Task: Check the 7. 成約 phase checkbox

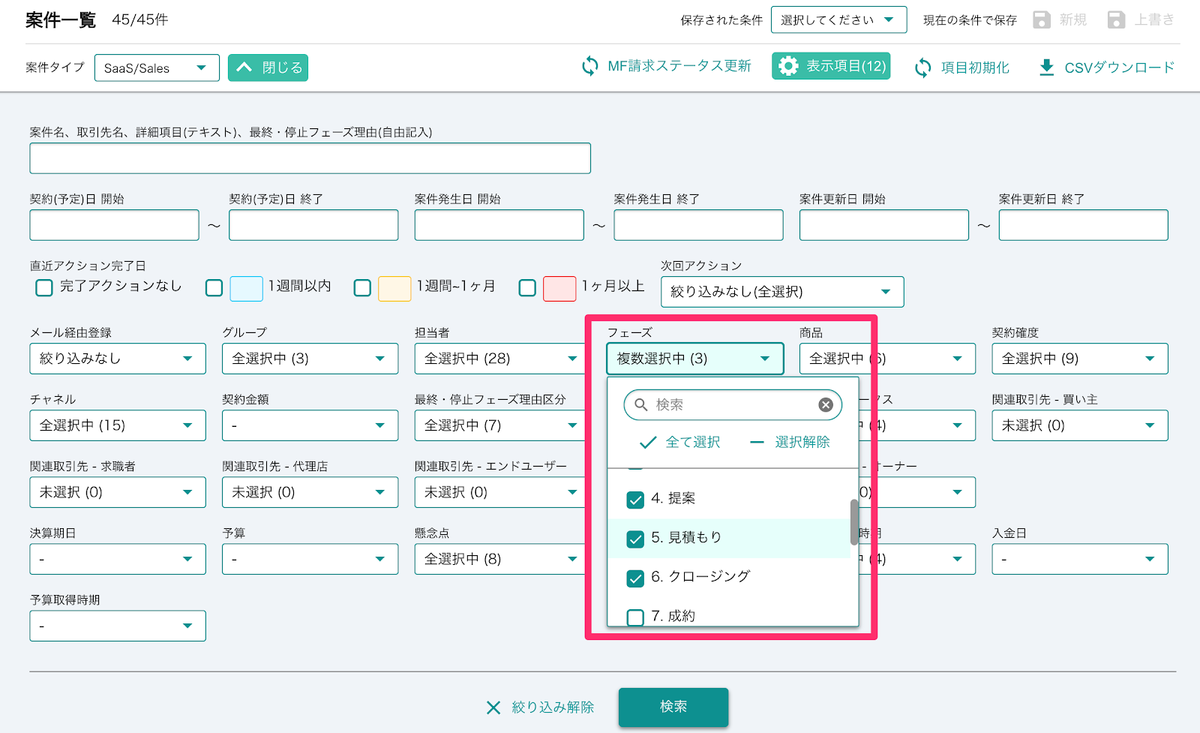Action: [635, 617]
